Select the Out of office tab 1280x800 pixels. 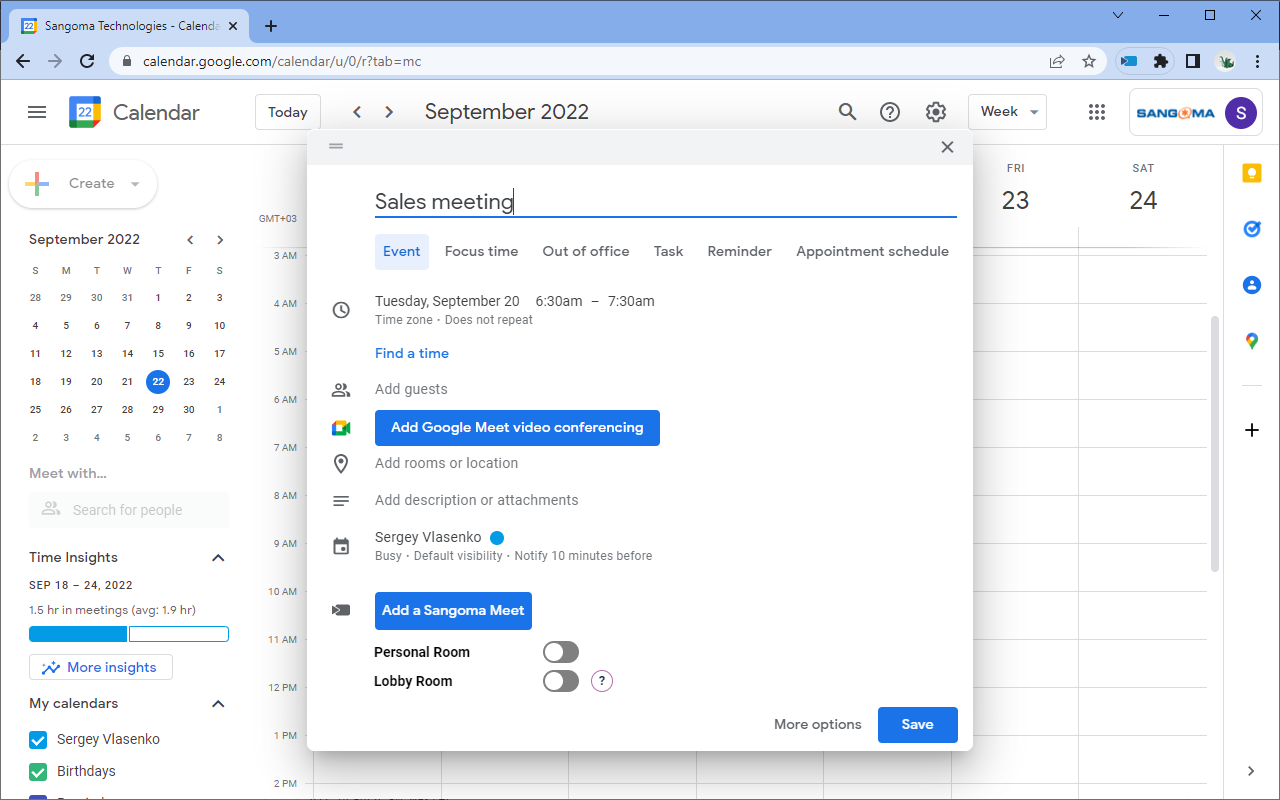586,252
